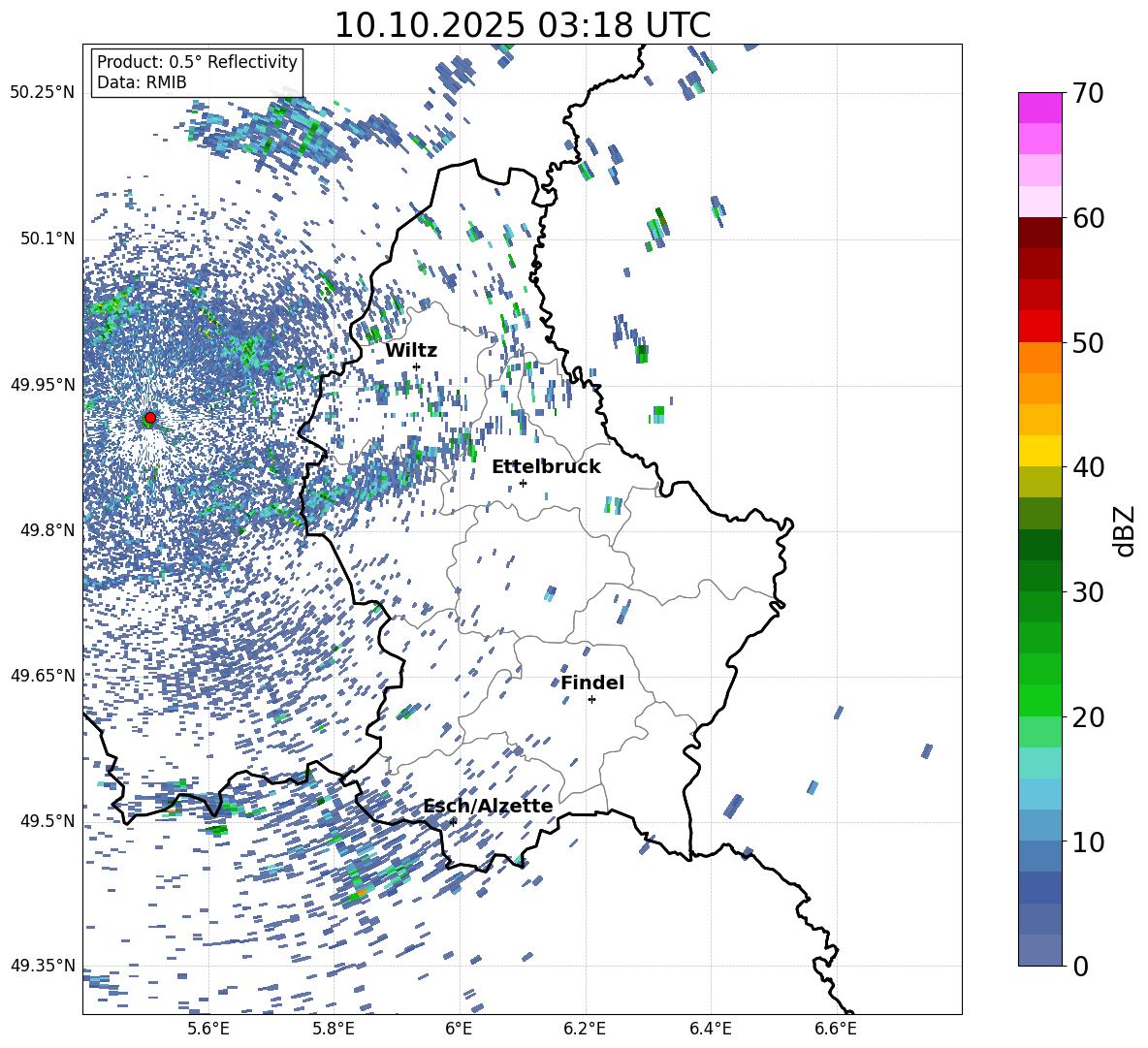Screen dimensions: 1148x1048
Task: Select the Findel station cross marker
Action: pyautogui.click(x=591, y=700)
